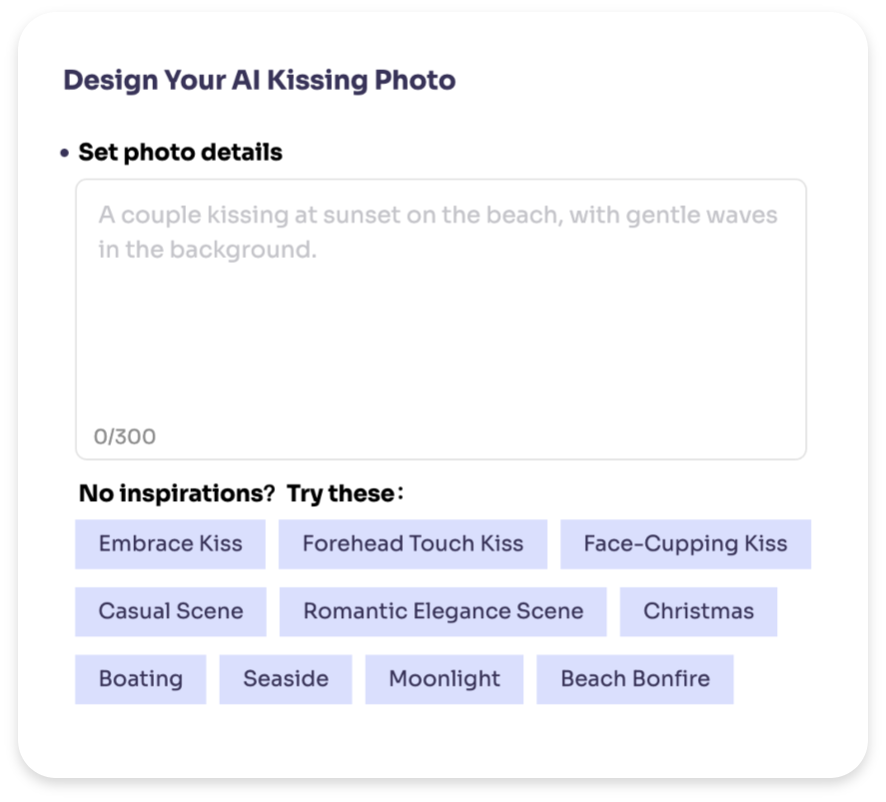Image resolution: width=886 pixels, height=802 pixels.
Task: Select the Embrace Kiss suggestion chip
Action: tap(170, 544)
